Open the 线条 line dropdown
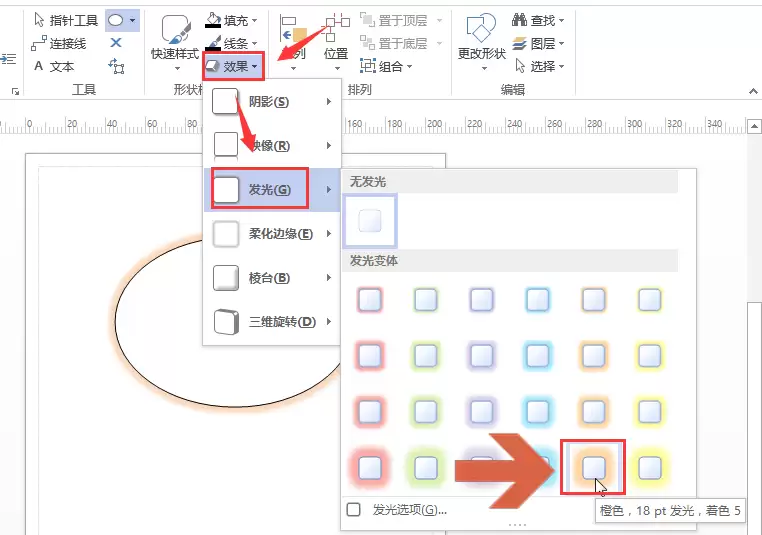762x535 pixels. 231,43
